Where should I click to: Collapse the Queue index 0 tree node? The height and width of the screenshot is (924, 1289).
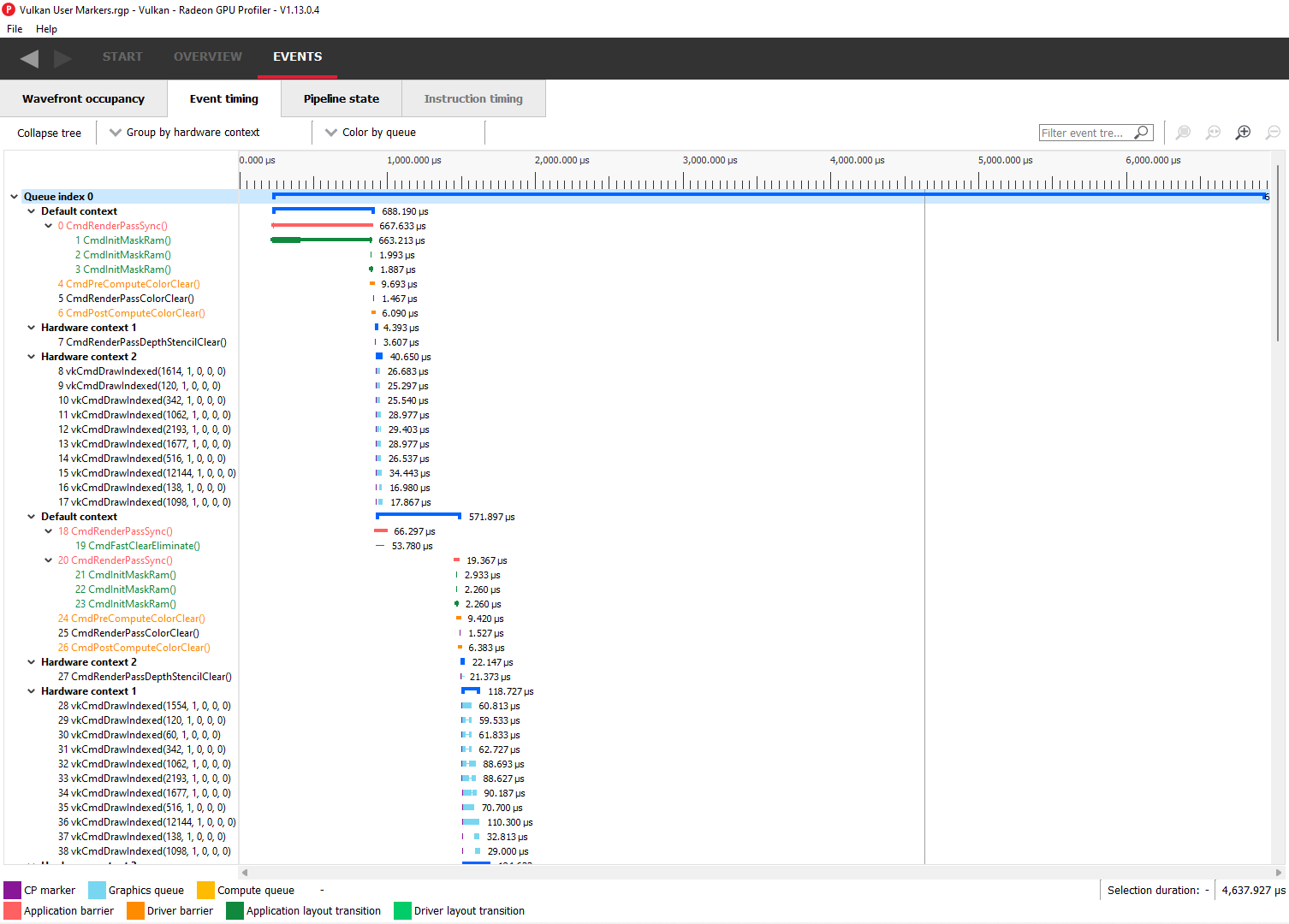tap(14, 197)
